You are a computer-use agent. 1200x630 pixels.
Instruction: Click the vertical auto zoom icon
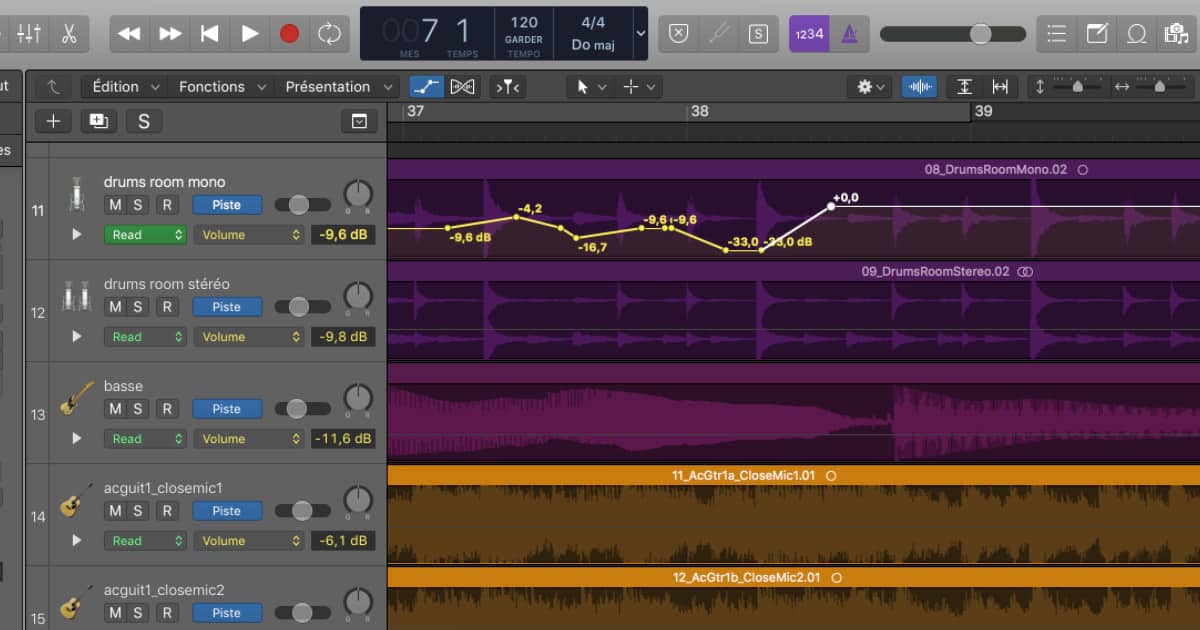click(x=964, y=87)
